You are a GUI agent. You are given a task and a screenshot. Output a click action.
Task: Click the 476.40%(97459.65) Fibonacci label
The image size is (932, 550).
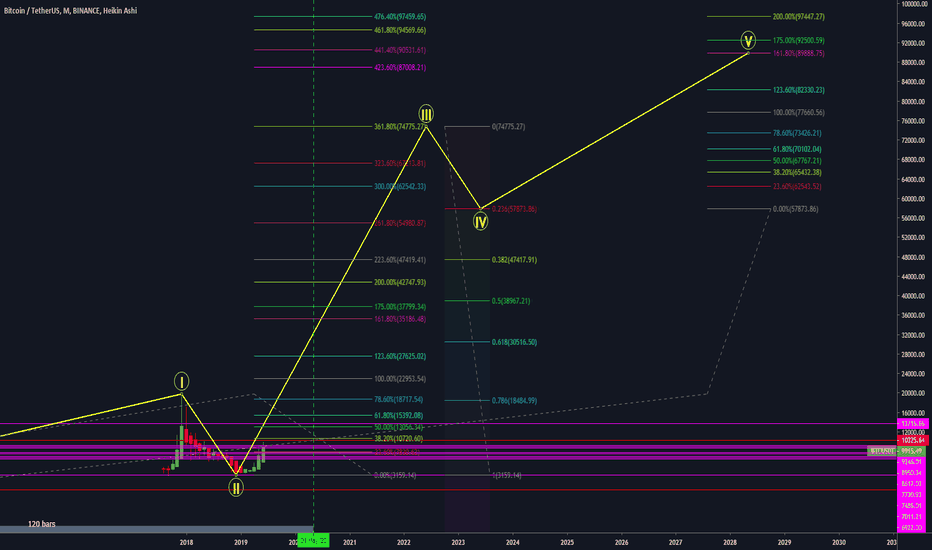400,17
